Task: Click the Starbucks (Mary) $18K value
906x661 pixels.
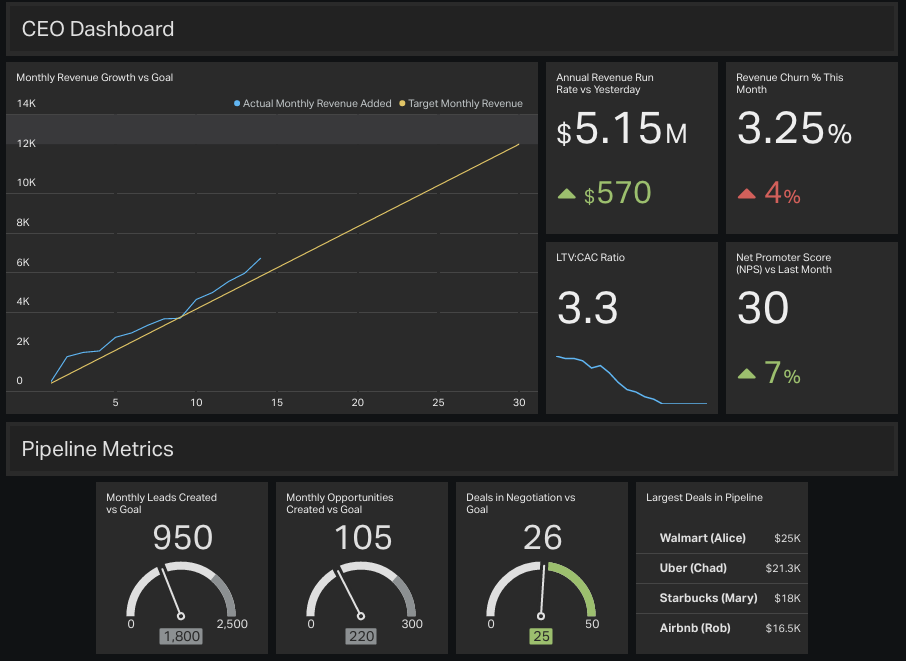Action: [789, 598]
